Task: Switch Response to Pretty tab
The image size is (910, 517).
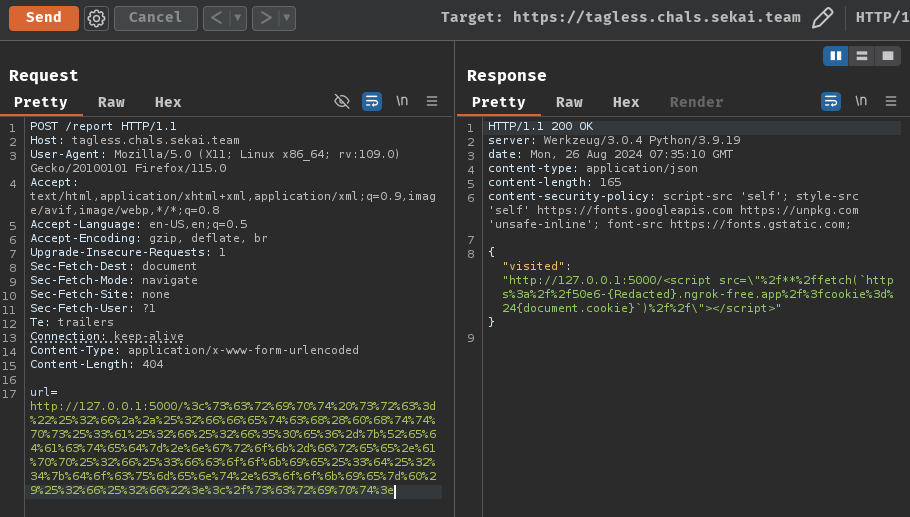Action: click(499, 102)
